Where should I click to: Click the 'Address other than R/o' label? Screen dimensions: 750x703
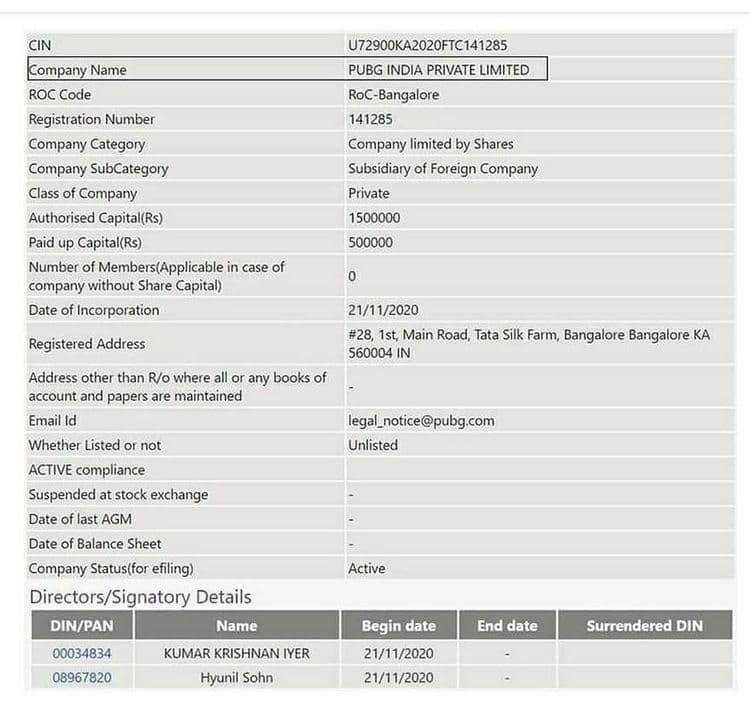point(177,387)
